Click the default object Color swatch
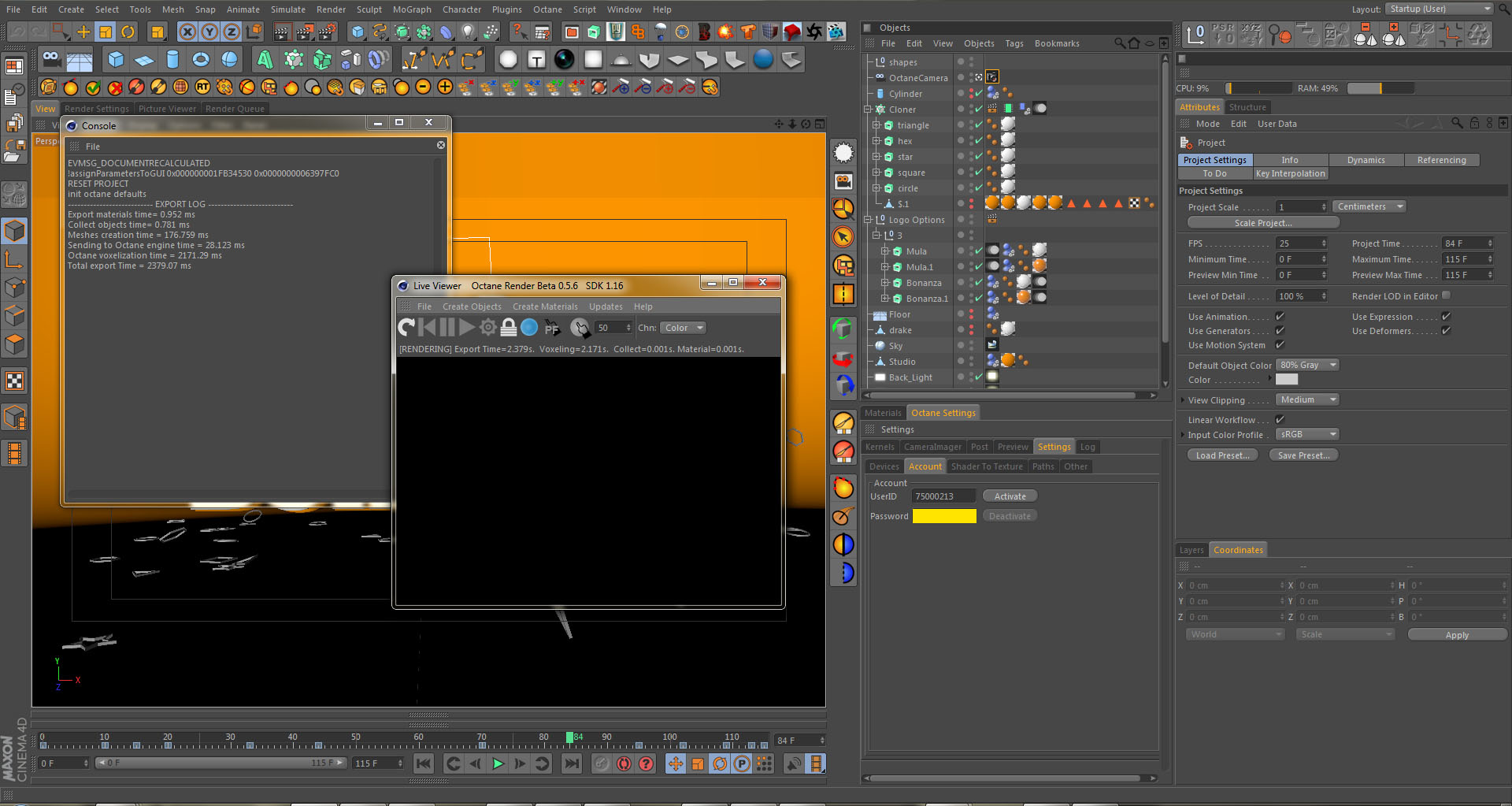Screen dimensions: 1512x806 coord(1287,380)
